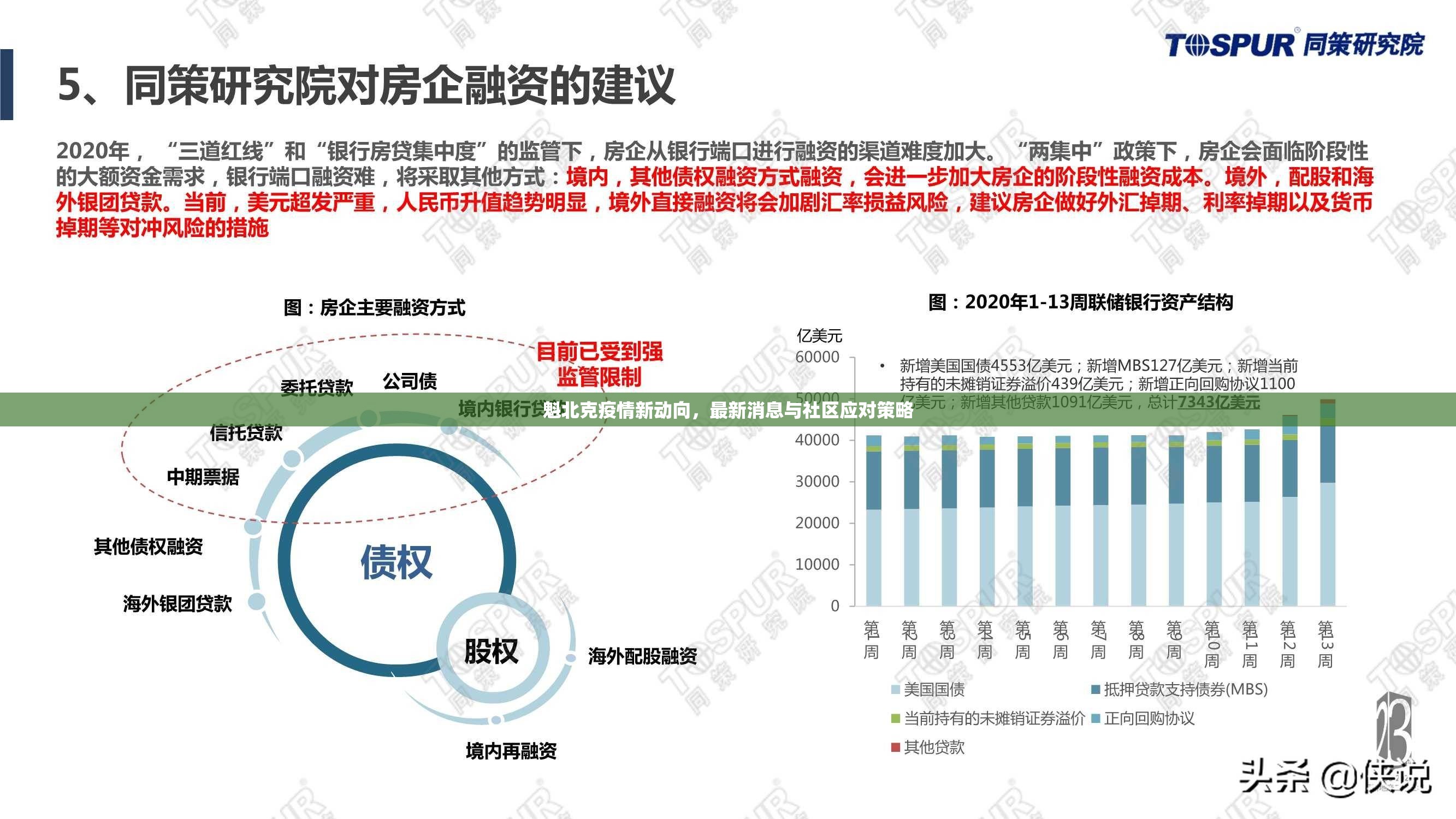Click the chart title 2020年1-13周联储银行资产结构
Viewport: 1456px width, 819px height.
[x=1081, y=302]
